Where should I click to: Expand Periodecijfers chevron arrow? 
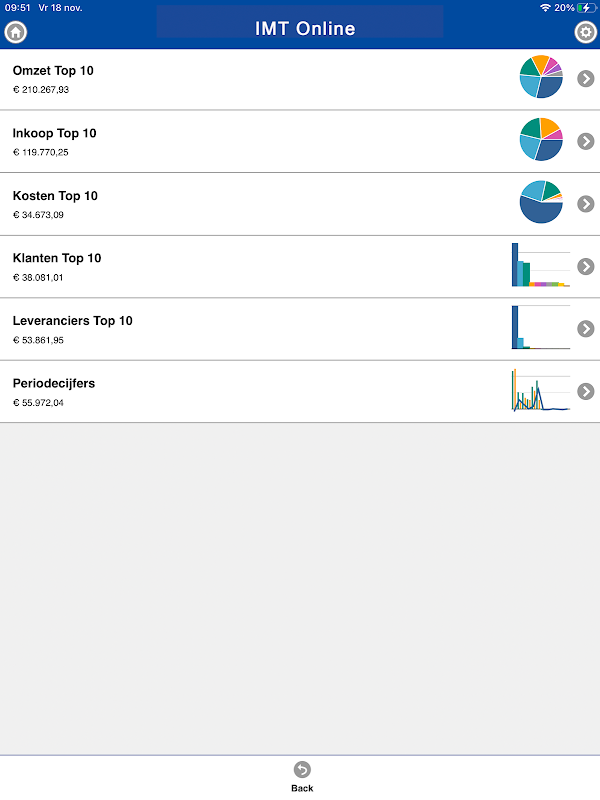[x=586, y=391]
